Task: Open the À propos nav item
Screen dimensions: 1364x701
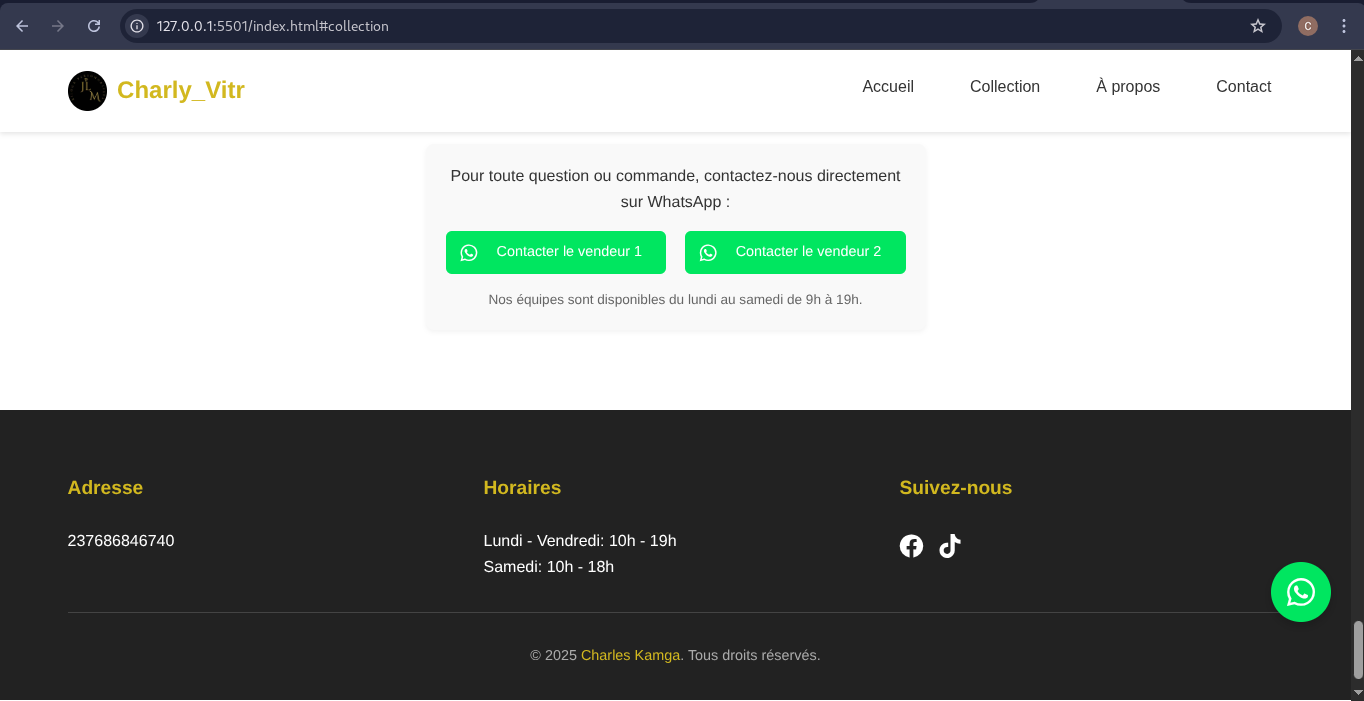Action: [x=1127, y=87]
